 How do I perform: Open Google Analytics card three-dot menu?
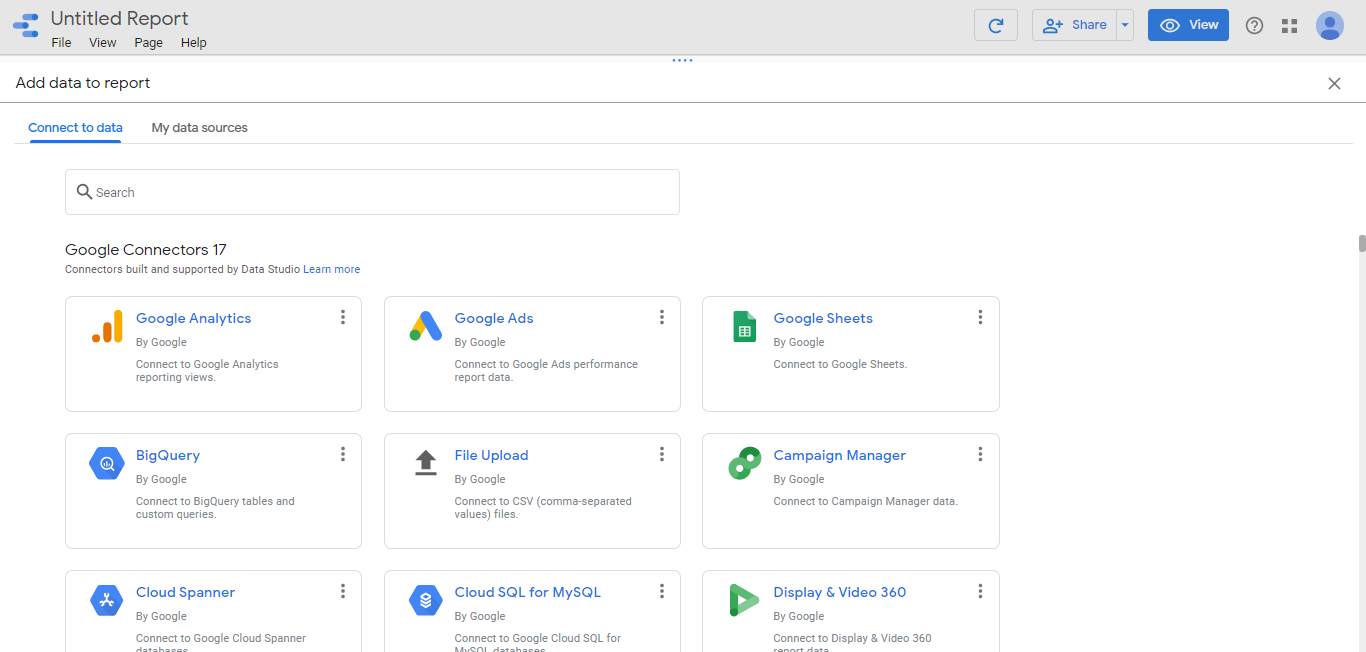tap(343, 317)
